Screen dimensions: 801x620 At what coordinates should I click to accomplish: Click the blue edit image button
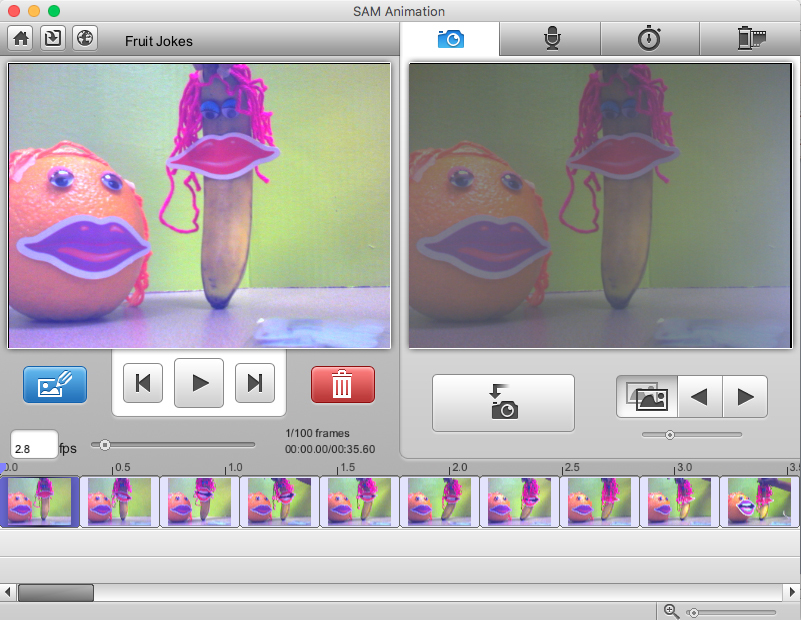click(55, 385)
